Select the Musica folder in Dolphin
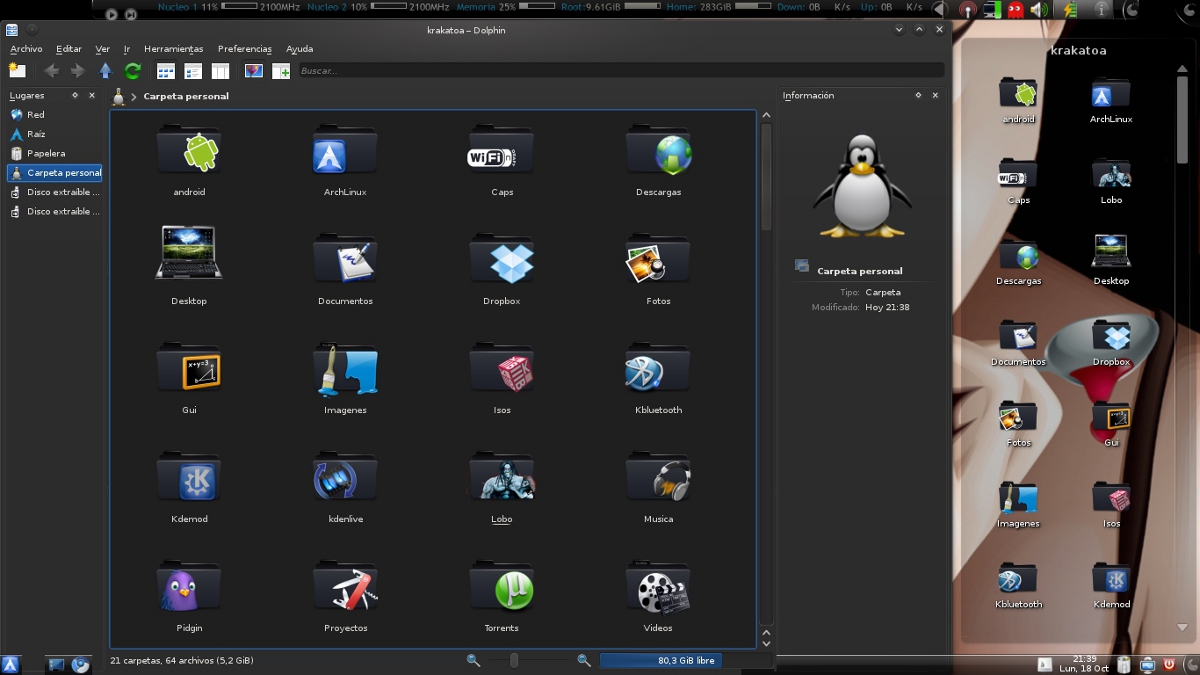This screenshot has height=675, width=1200. (x=658, y=487)
